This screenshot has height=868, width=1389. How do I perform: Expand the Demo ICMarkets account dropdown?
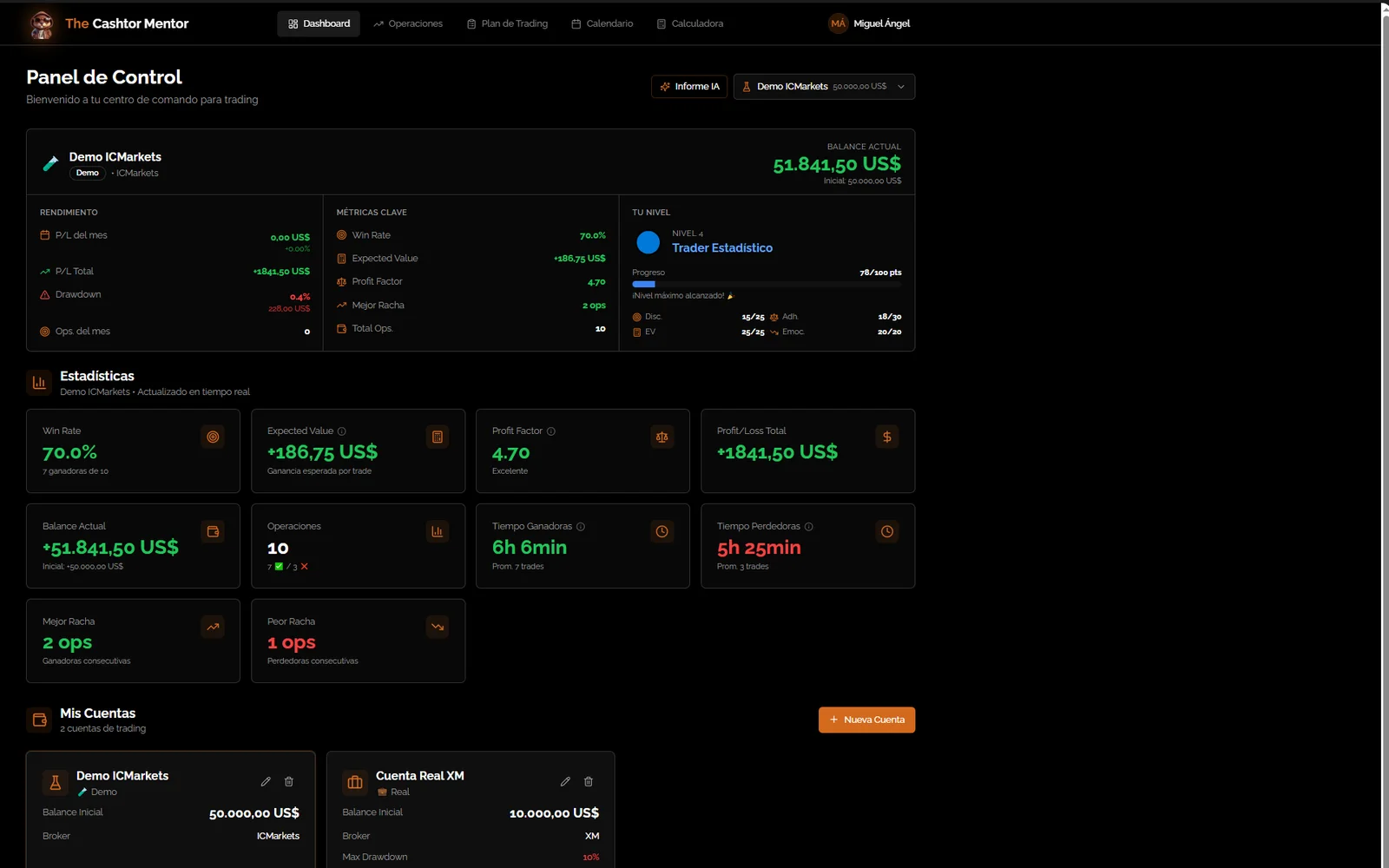824,87
